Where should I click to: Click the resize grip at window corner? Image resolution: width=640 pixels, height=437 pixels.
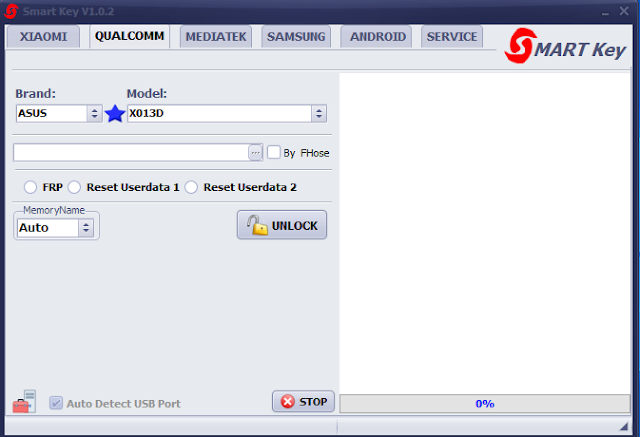(x=624, y=426)
